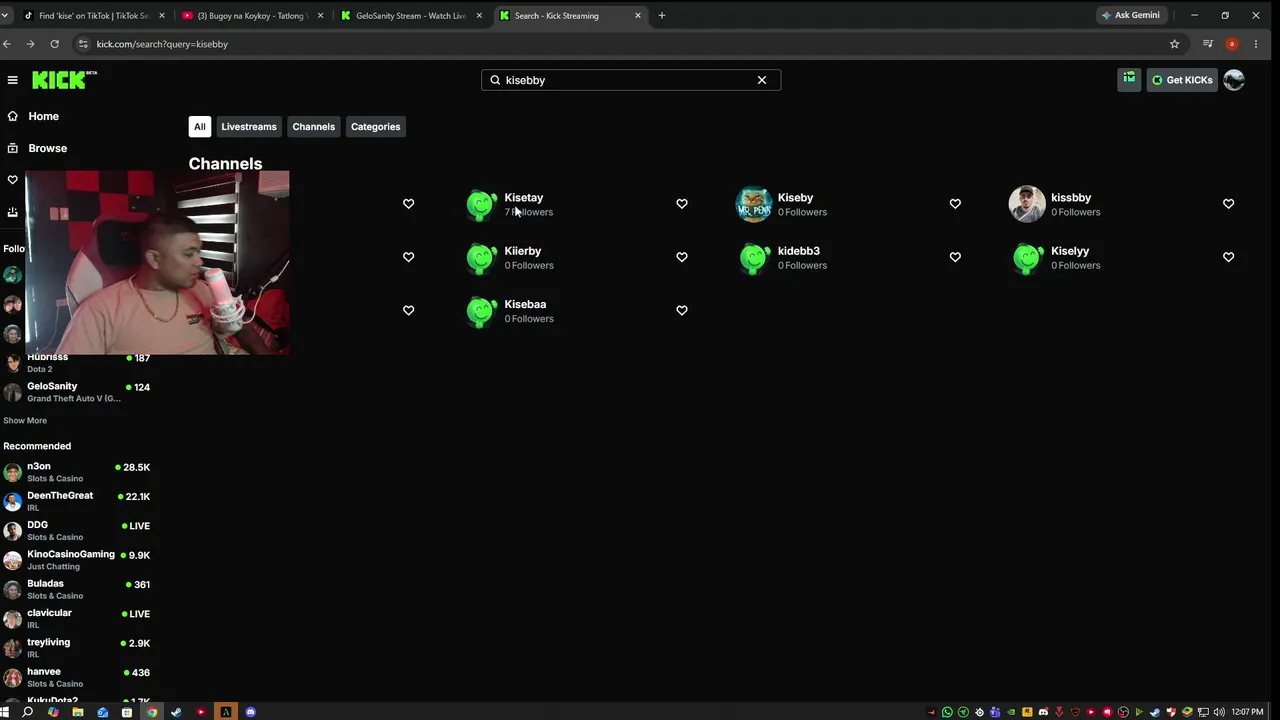
Task: Open the kissbby channel avatar
Action: coord(1027,204)
